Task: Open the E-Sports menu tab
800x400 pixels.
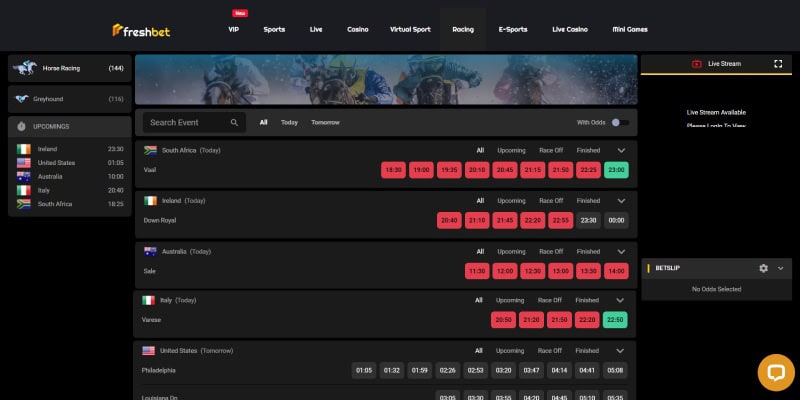Action: pos(513,30)
